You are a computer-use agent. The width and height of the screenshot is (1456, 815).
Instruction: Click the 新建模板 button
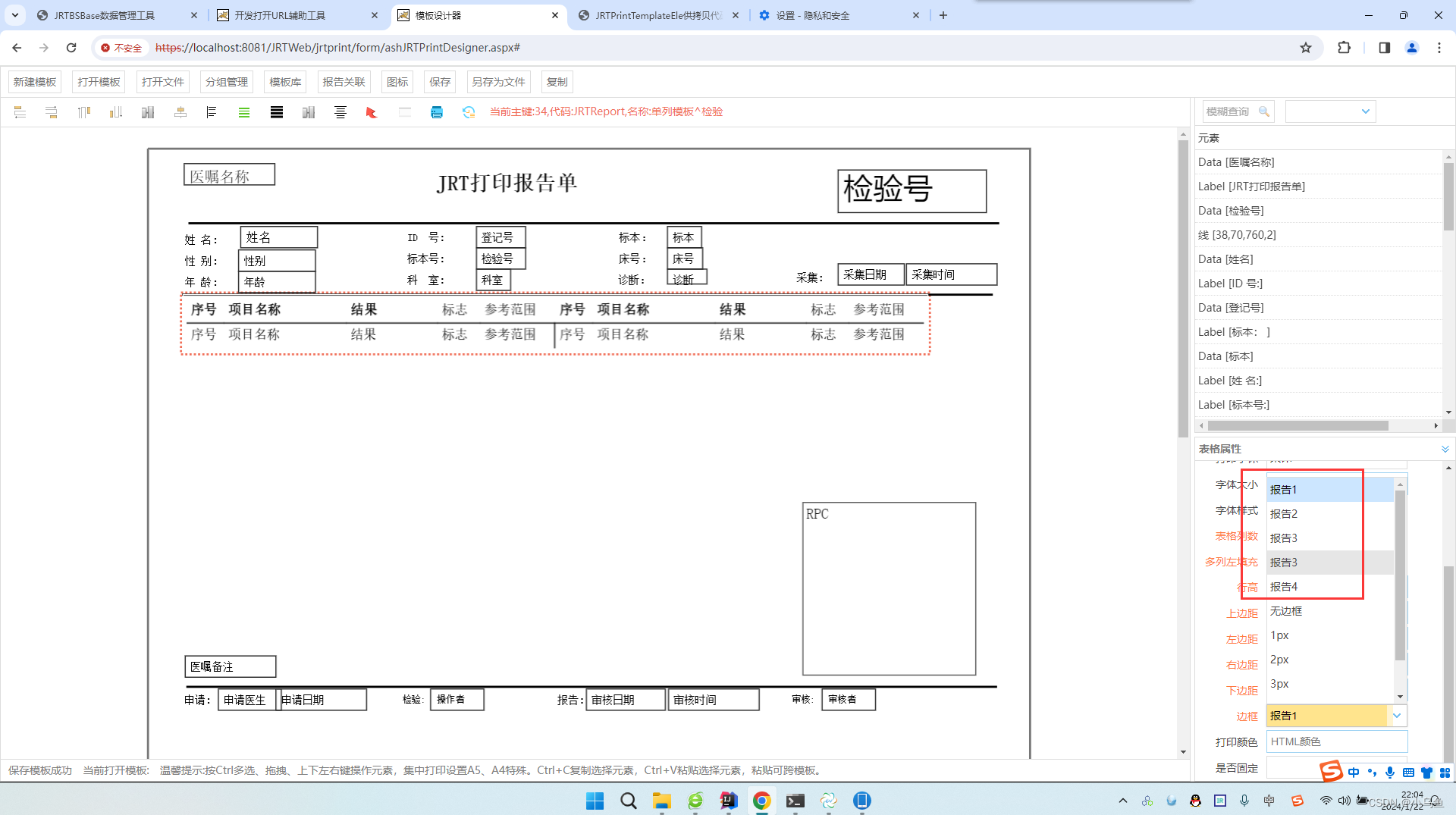click(35, 82)
